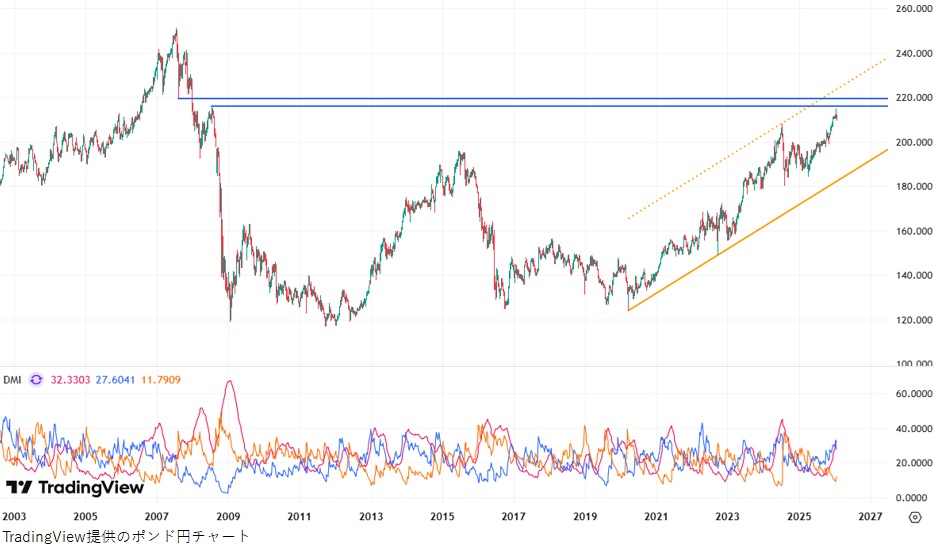Click the 120.000 price axis label
The height and width of the screenshot is (550, 934).
(x=914, y=321)
